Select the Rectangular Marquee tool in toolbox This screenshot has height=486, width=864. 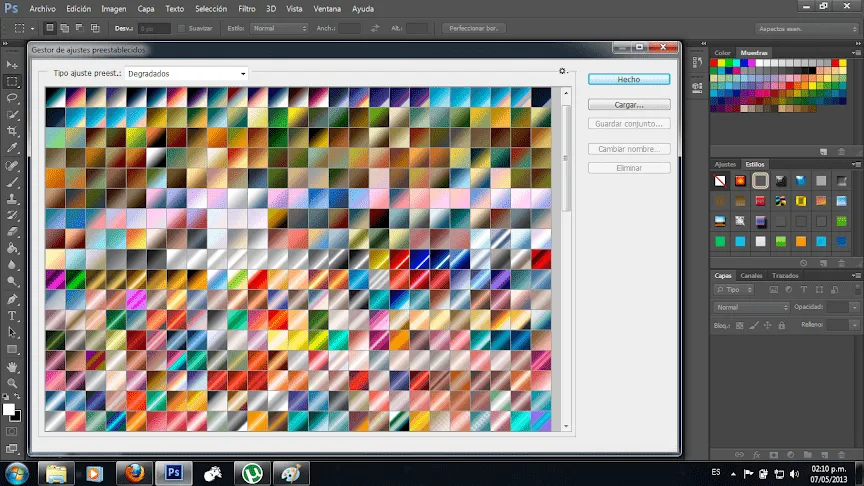[x=12, y=82]
